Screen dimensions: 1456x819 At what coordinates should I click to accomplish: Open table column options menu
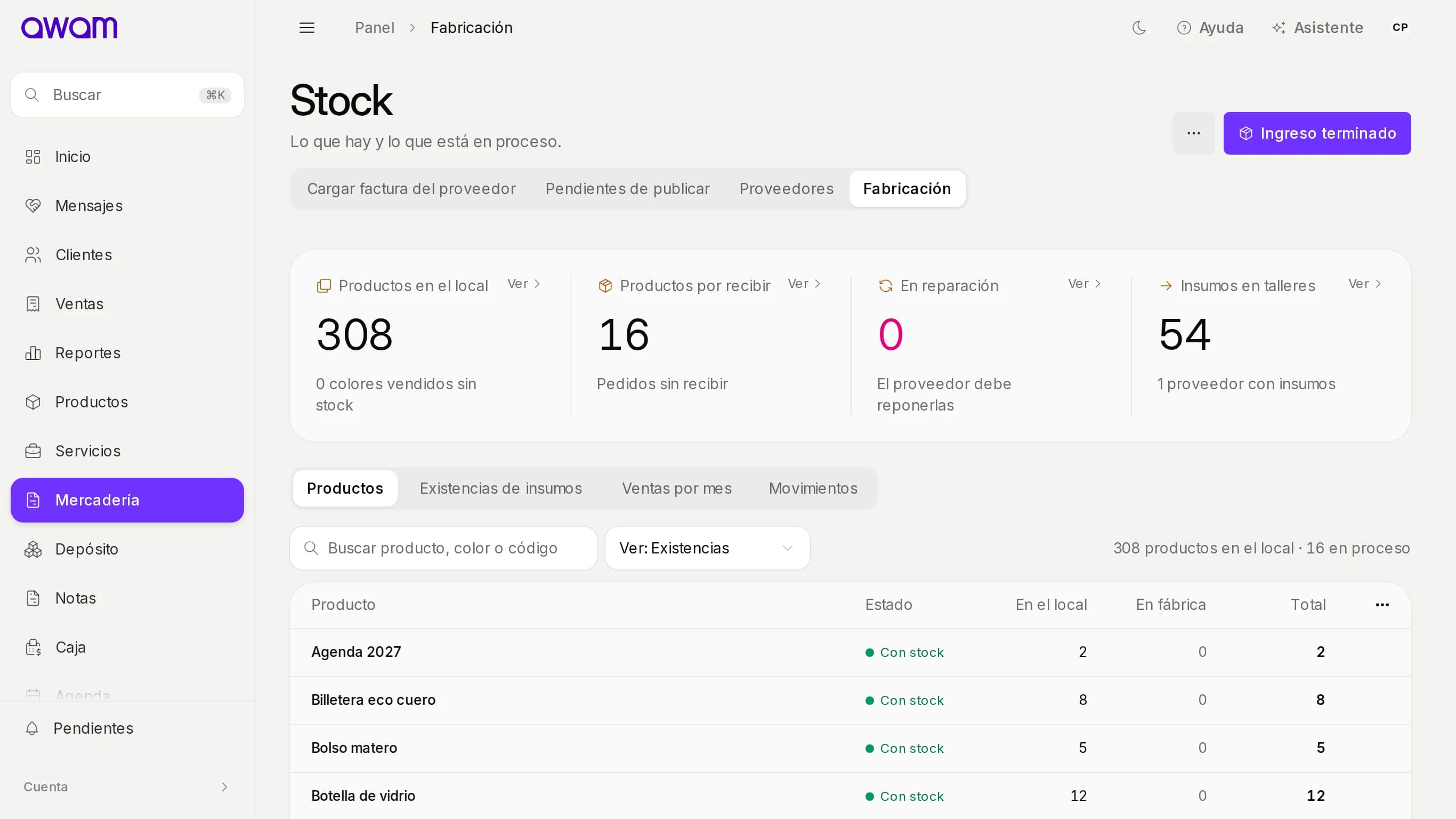tap(1382, 605)
